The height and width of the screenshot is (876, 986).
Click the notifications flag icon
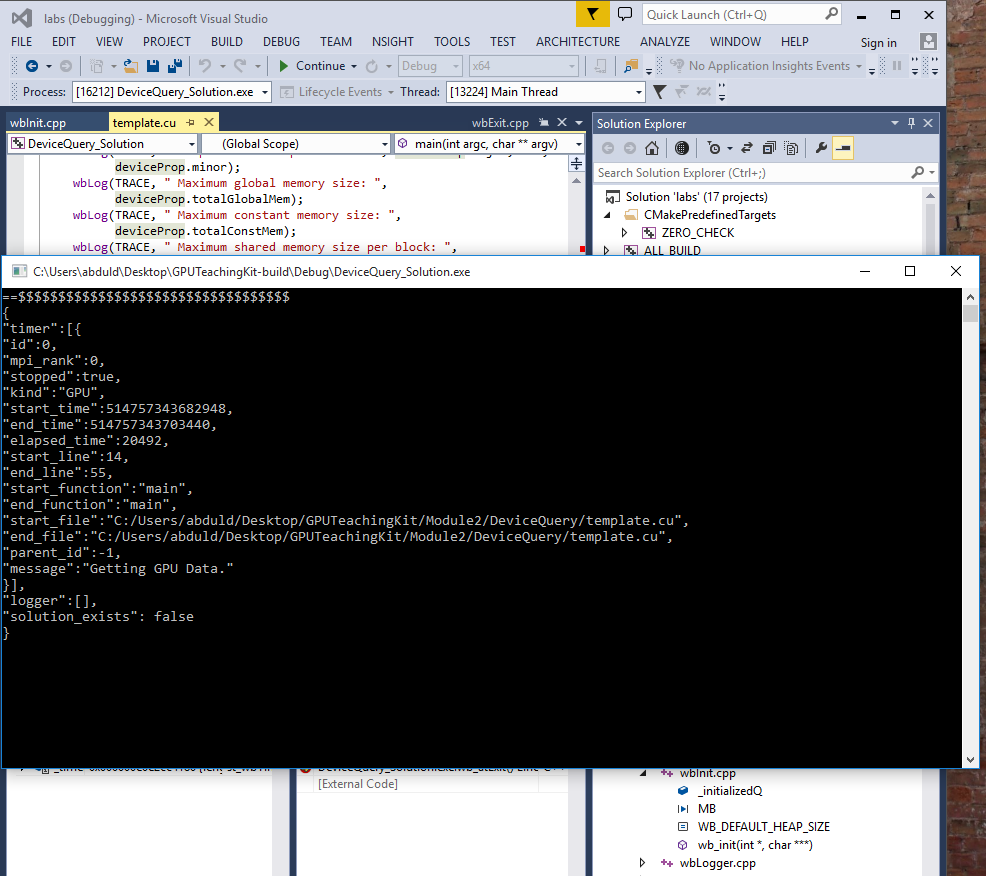coord(592,14)
